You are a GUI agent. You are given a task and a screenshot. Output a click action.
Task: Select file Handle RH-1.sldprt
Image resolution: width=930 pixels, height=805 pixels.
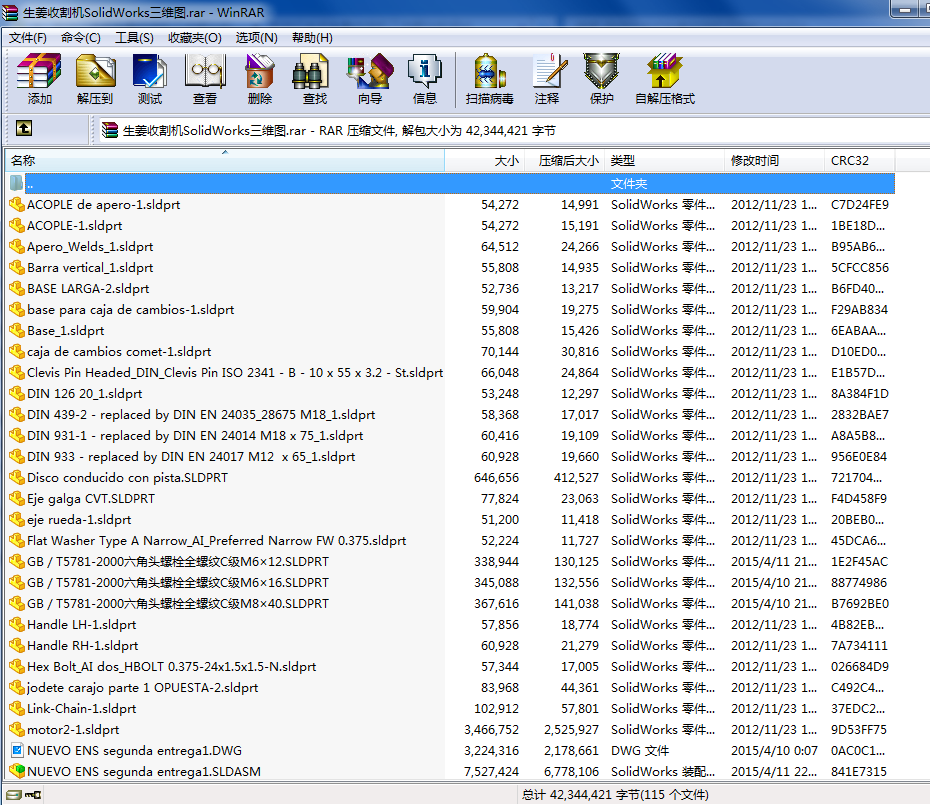82,645
